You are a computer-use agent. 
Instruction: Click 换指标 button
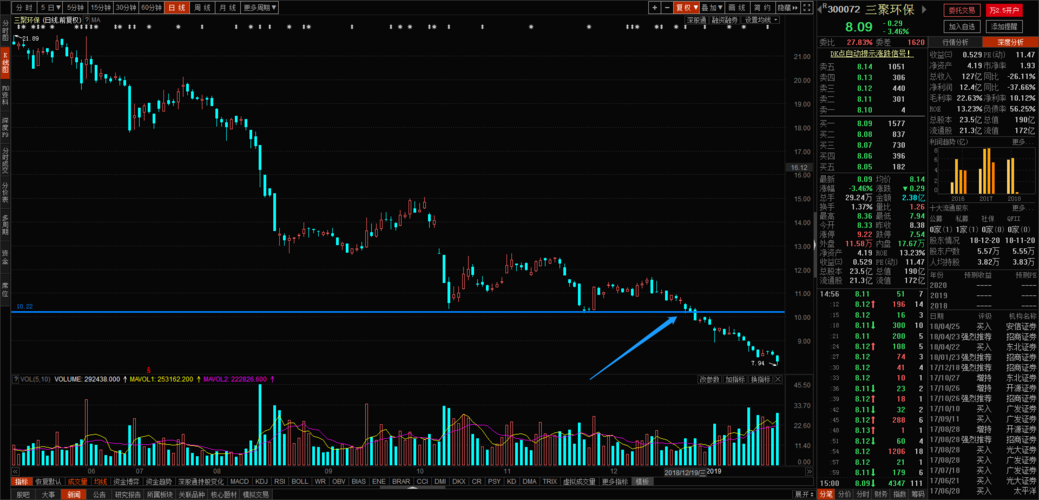tap(760, 379)
